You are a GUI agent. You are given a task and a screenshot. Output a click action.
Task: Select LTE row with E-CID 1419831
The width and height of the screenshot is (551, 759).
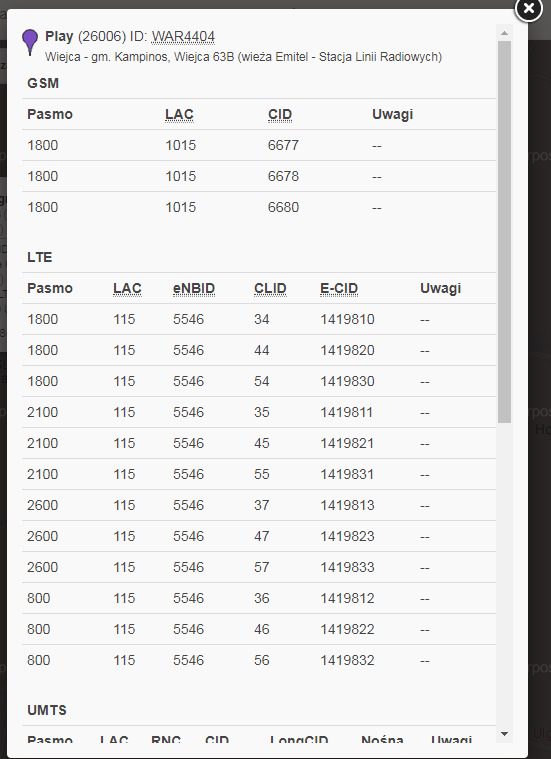[259, 474]
